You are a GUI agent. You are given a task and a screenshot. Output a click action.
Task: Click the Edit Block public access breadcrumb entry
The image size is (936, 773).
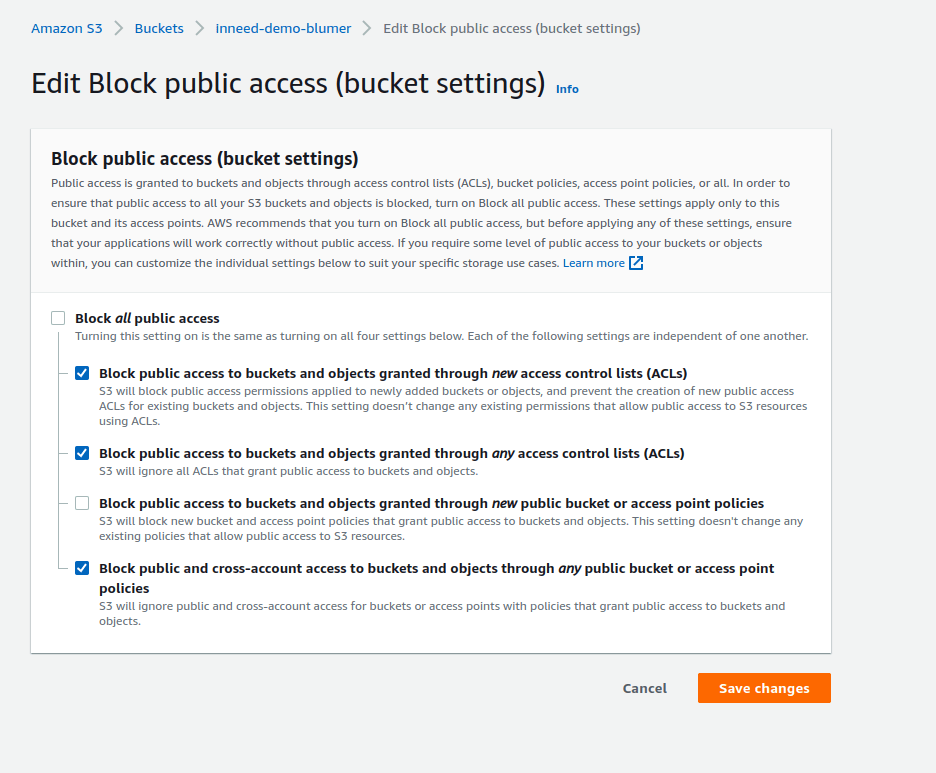click(512, 28)
